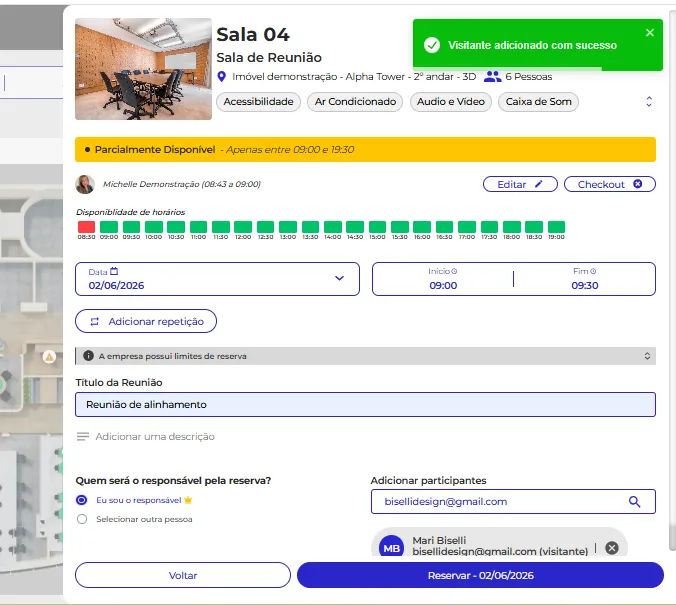The image size is (676, 605).
Task: Click the 'Parcialmente Disponível' status banner
Action: [x=365, y=150]
